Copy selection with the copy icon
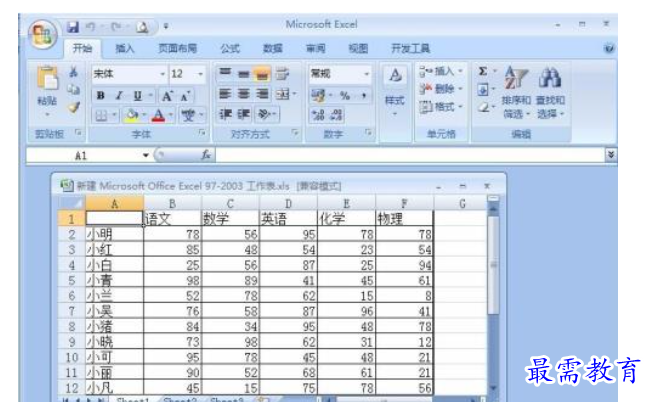The height and width of the screenshot is (402, 649). pos(74,89)
